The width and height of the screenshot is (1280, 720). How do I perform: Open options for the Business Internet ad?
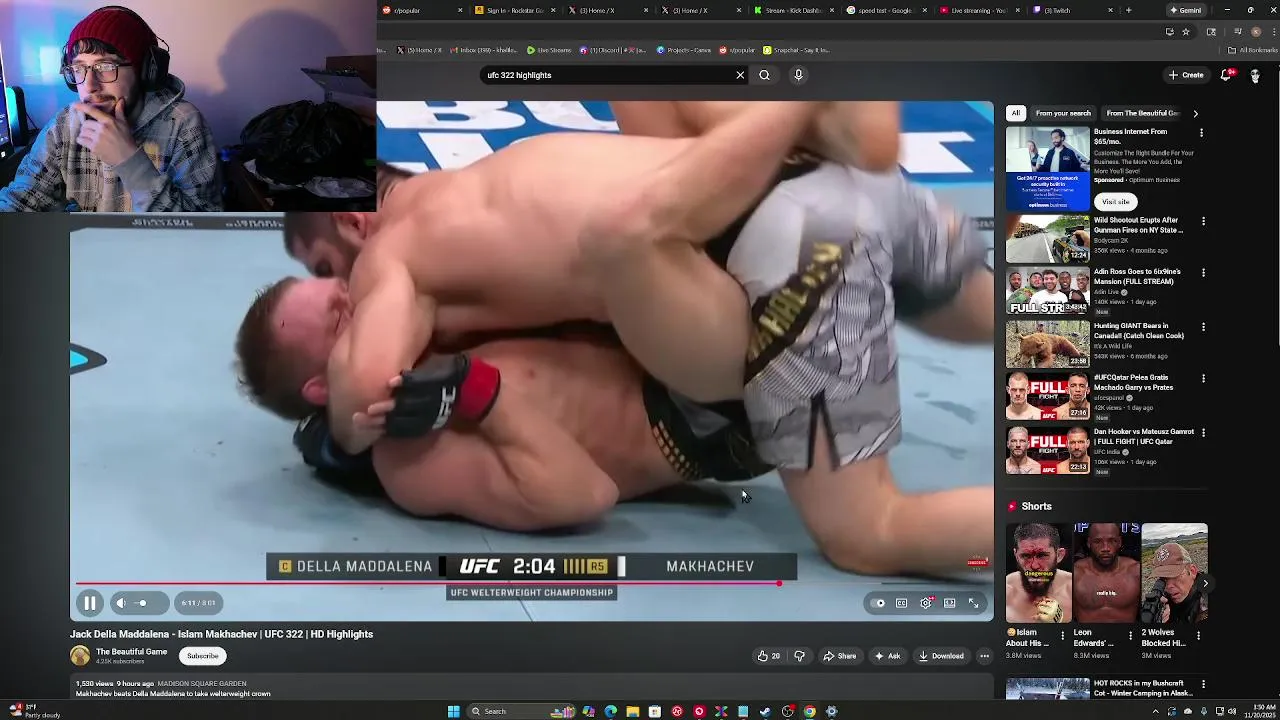pos(1202,132)
